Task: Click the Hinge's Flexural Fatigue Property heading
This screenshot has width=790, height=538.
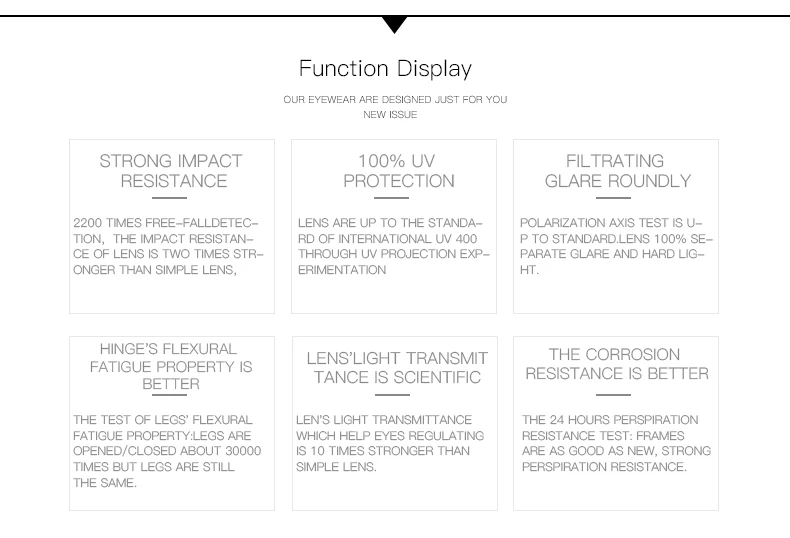Action: click(x=171, y=366)
